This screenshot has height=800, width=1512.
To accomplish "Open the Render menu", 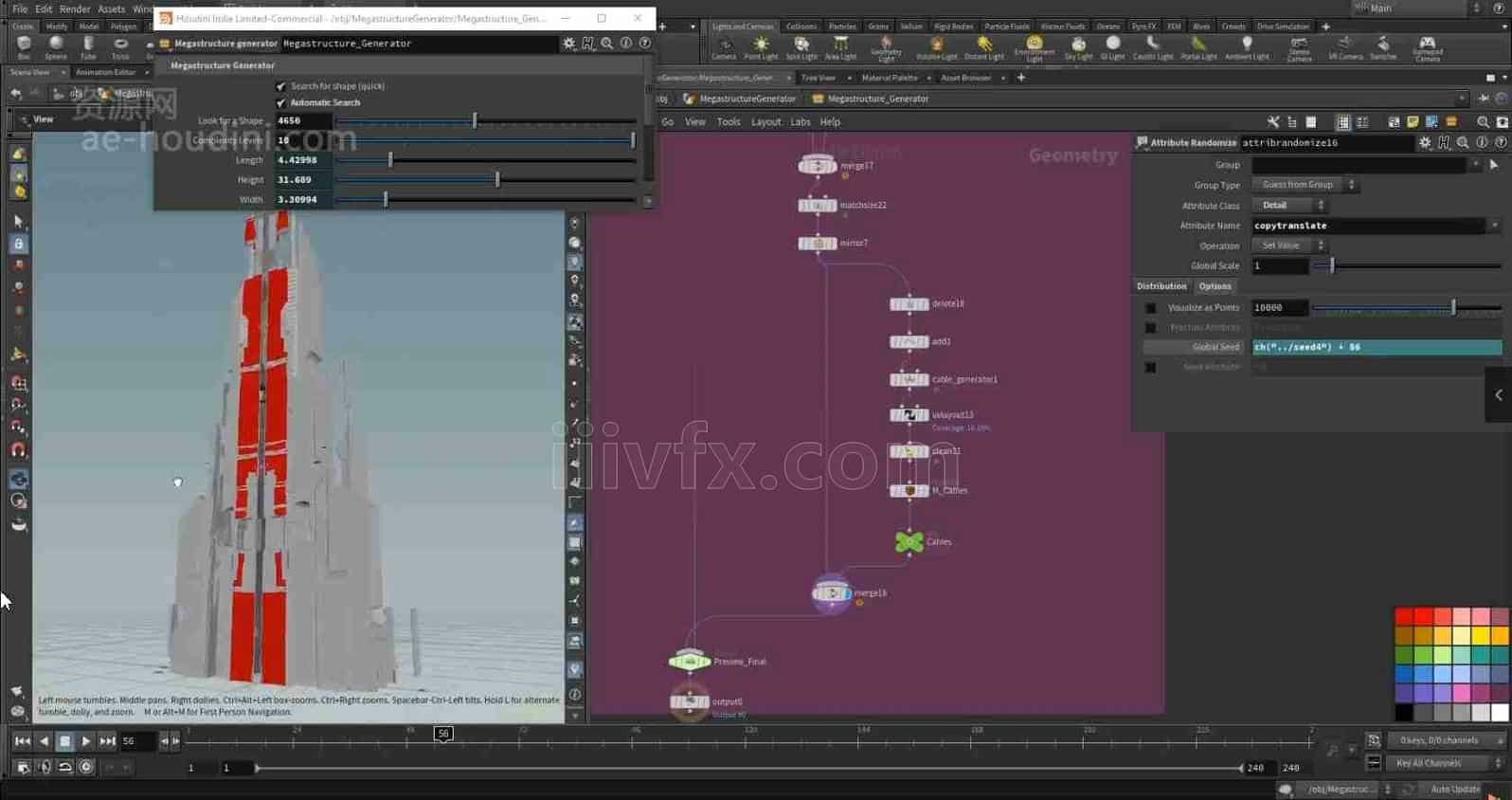I will point(75,9).
